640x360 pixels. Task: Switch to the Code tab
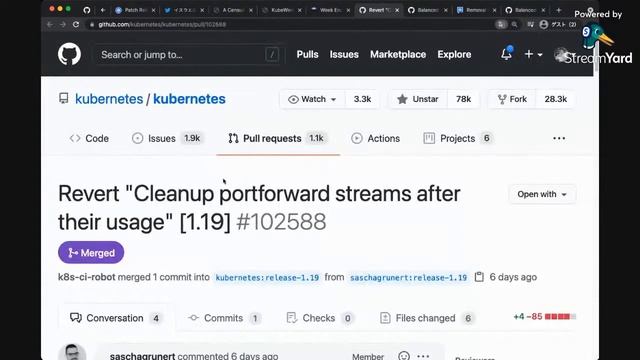point(89,139)
